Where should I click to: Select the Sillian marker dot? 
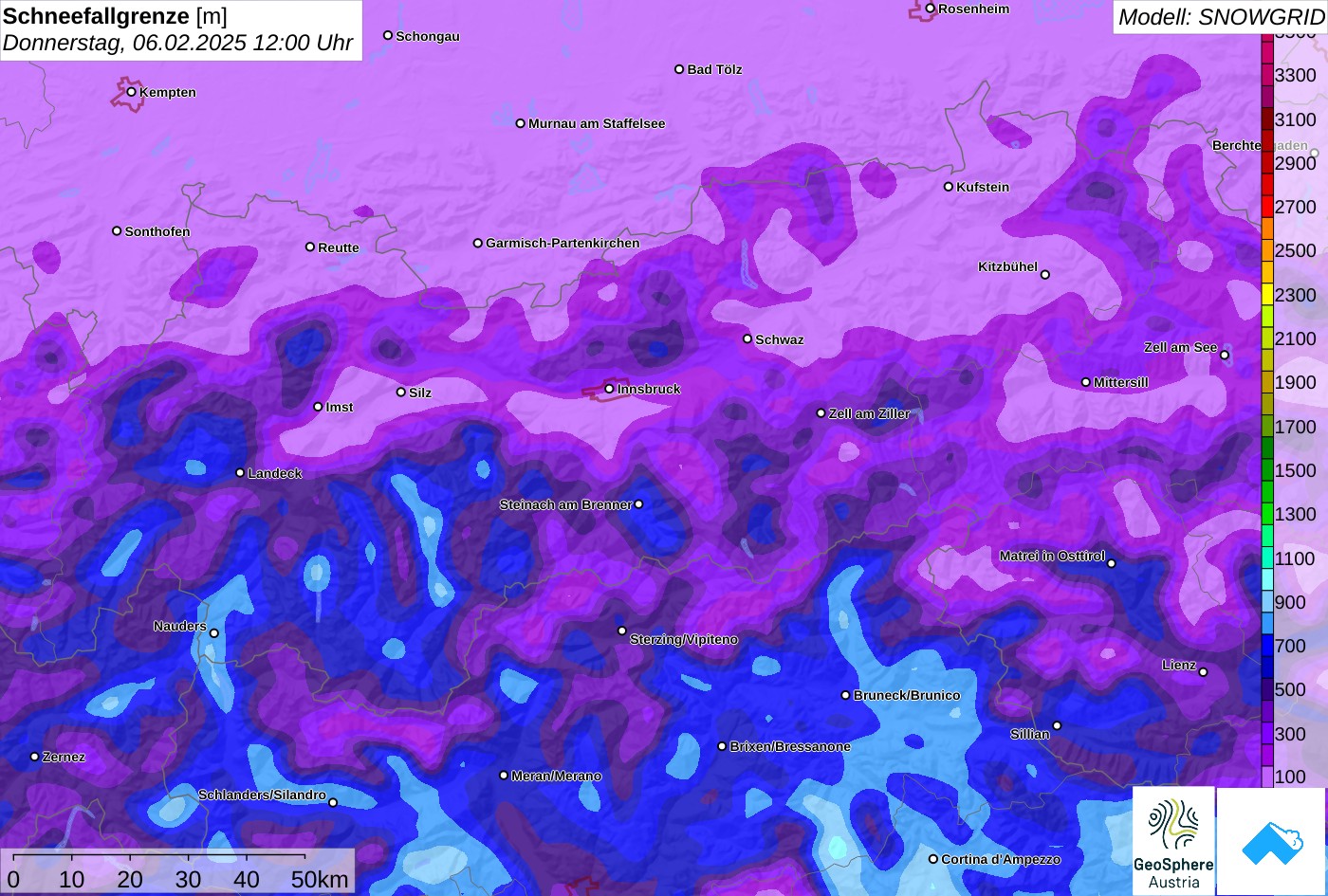point(1057,725)
